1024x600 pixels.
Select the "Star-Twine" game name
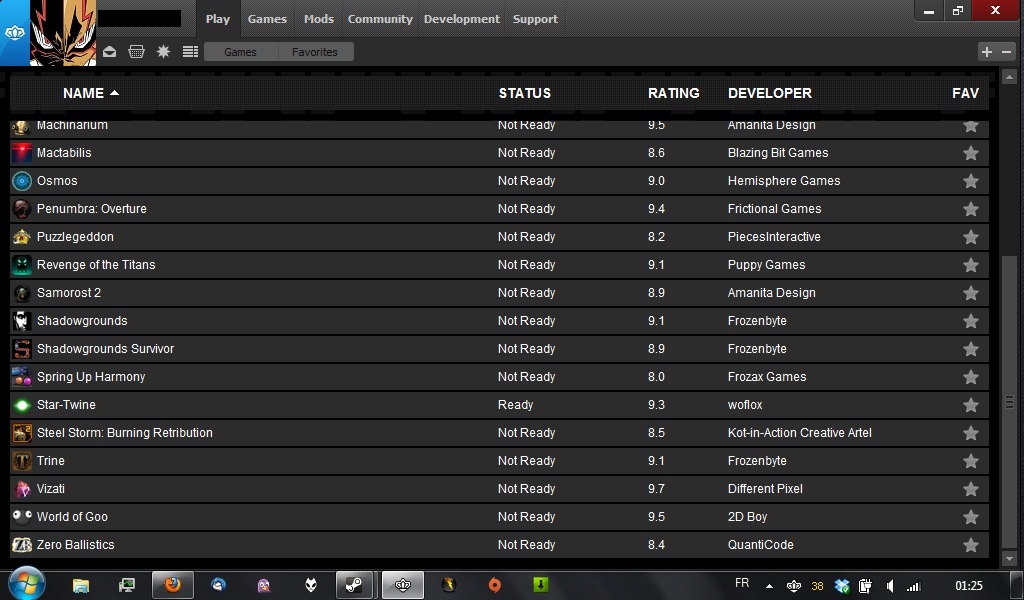coord(66,405)
